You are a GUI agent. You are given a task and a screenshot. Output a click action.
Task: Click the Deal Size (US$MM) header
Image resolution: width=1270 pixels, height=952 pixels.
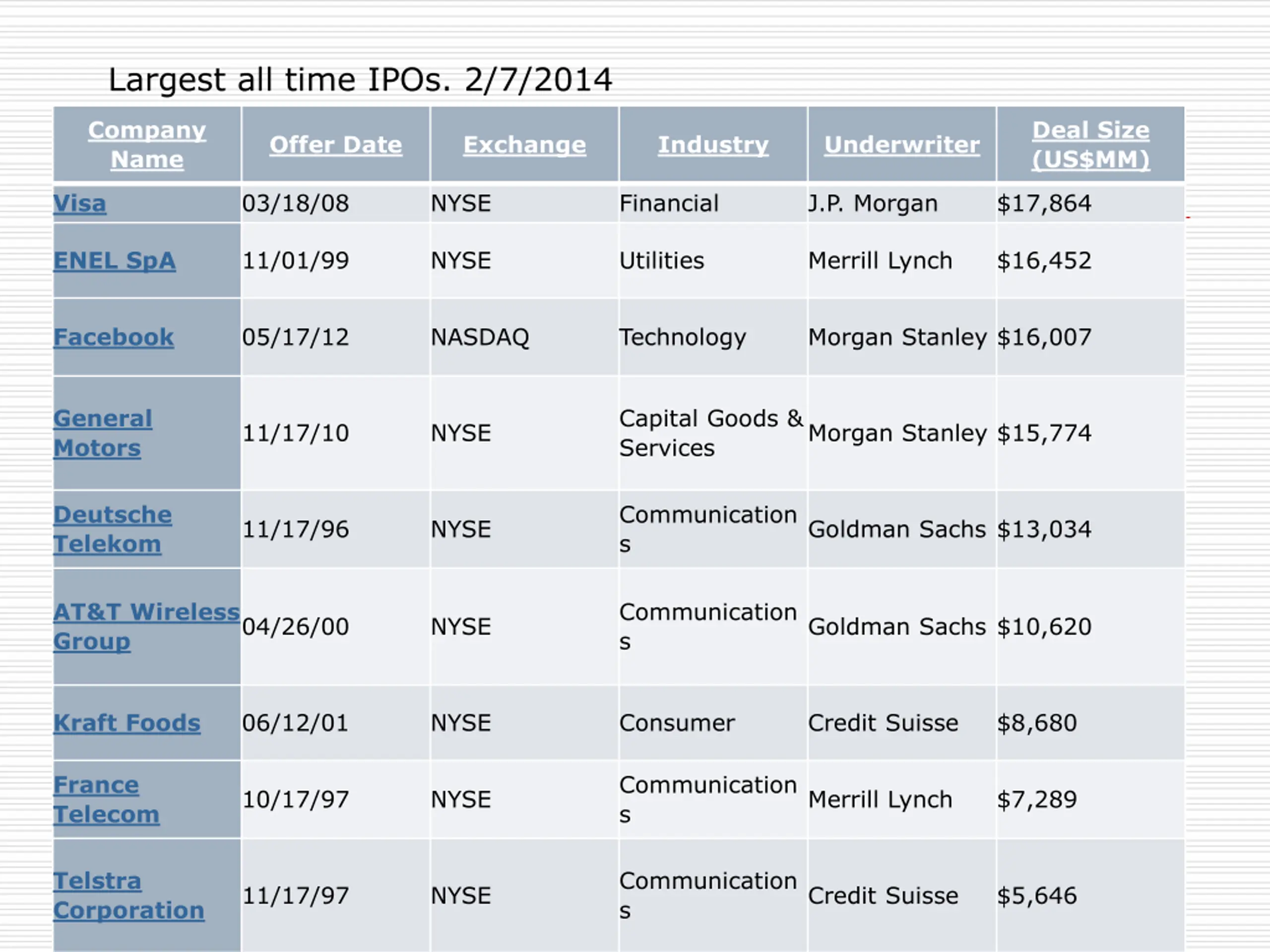point(1091,145)
